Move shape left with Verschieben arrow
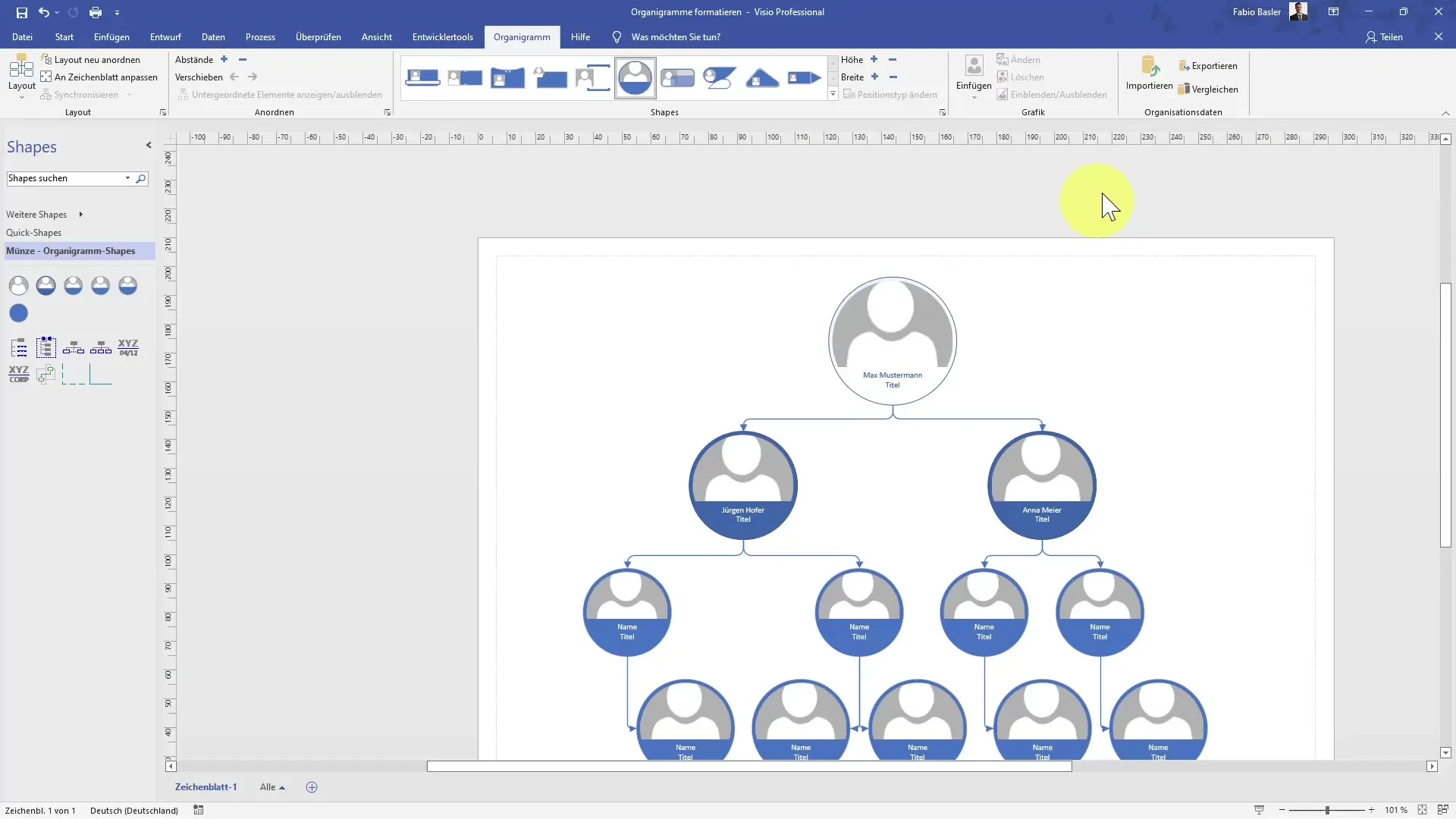Screen dimensions: 1456x819 (x=234, y=77)
